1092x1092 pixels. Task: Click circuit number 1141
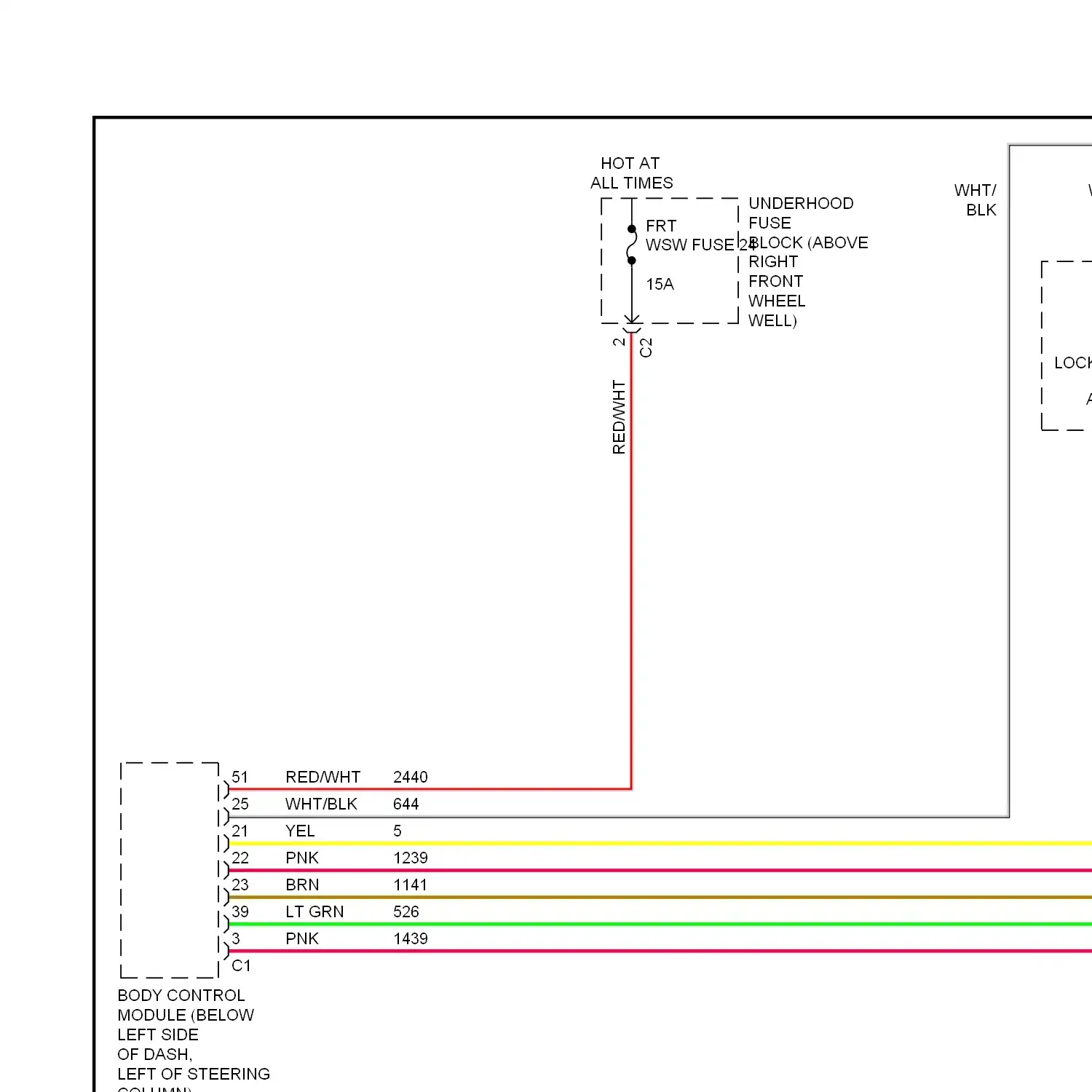[411, 885]
